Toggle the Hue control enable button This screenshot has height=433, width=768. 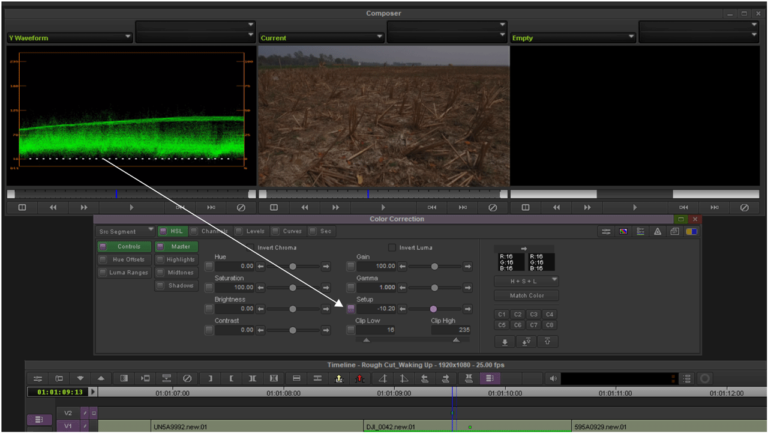pyautogui.click(x=209, y=266)
